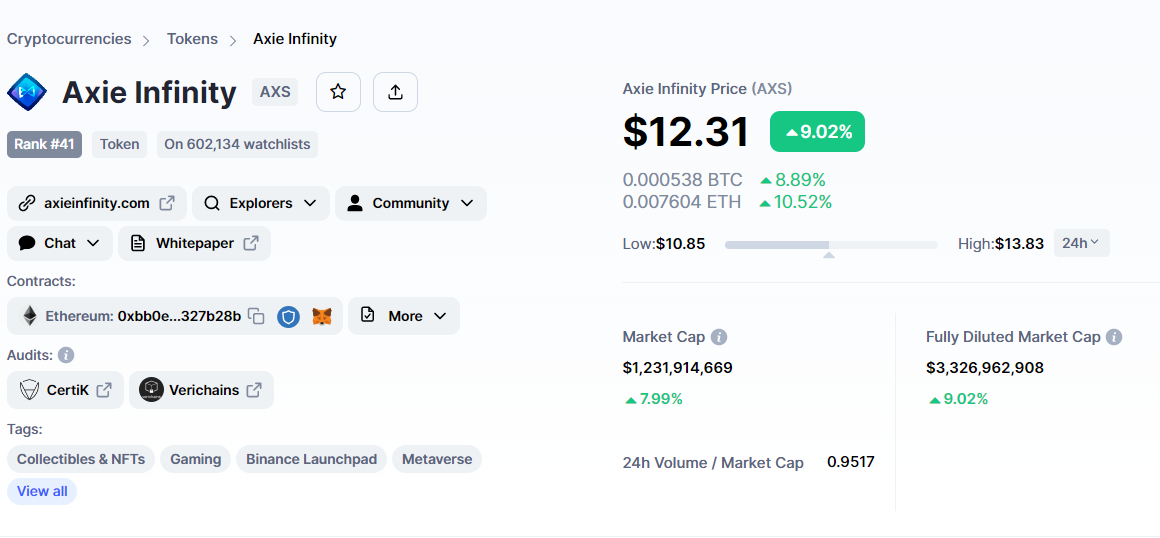Click external-link icon beside Whitepaper
The height and width of the screenshot is (538, 1160).
[252, 243]
